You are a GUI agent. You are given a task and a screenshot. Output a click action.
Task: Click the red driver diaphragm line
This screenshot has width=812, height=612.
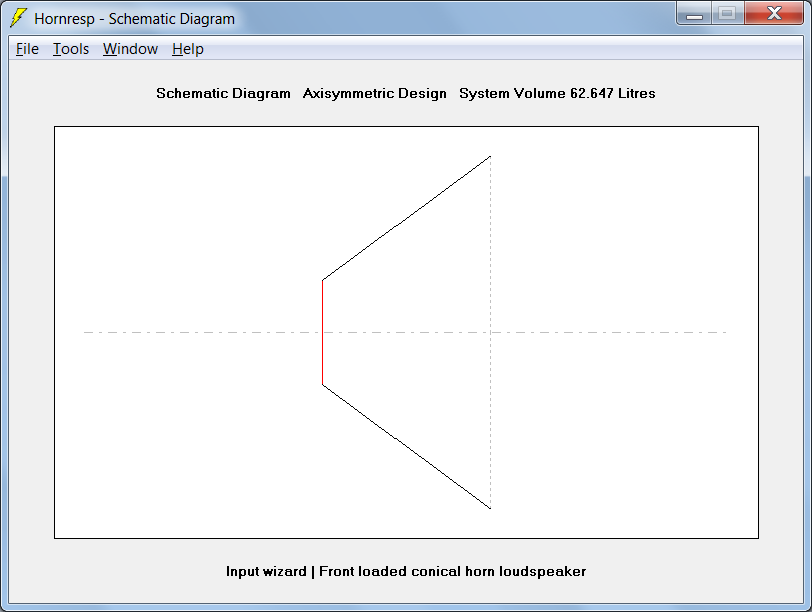click(323, 332)
